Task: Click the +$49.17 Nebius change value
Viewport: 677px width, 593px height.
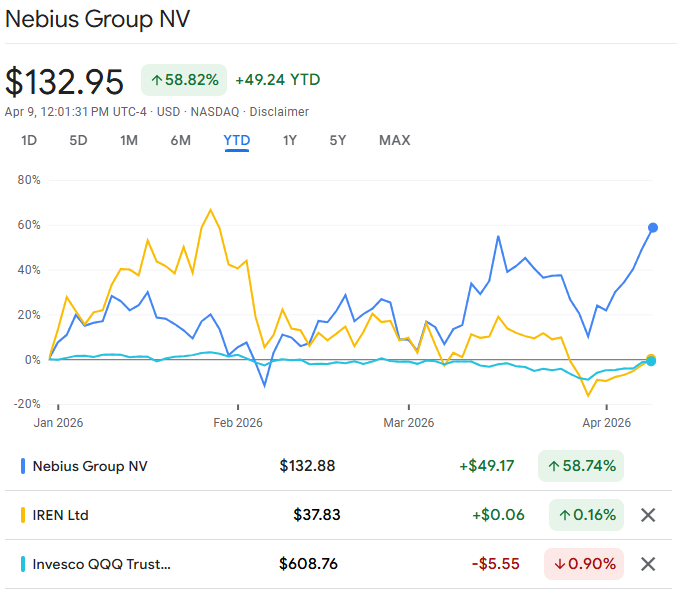Action: click(x=487, y=466)
